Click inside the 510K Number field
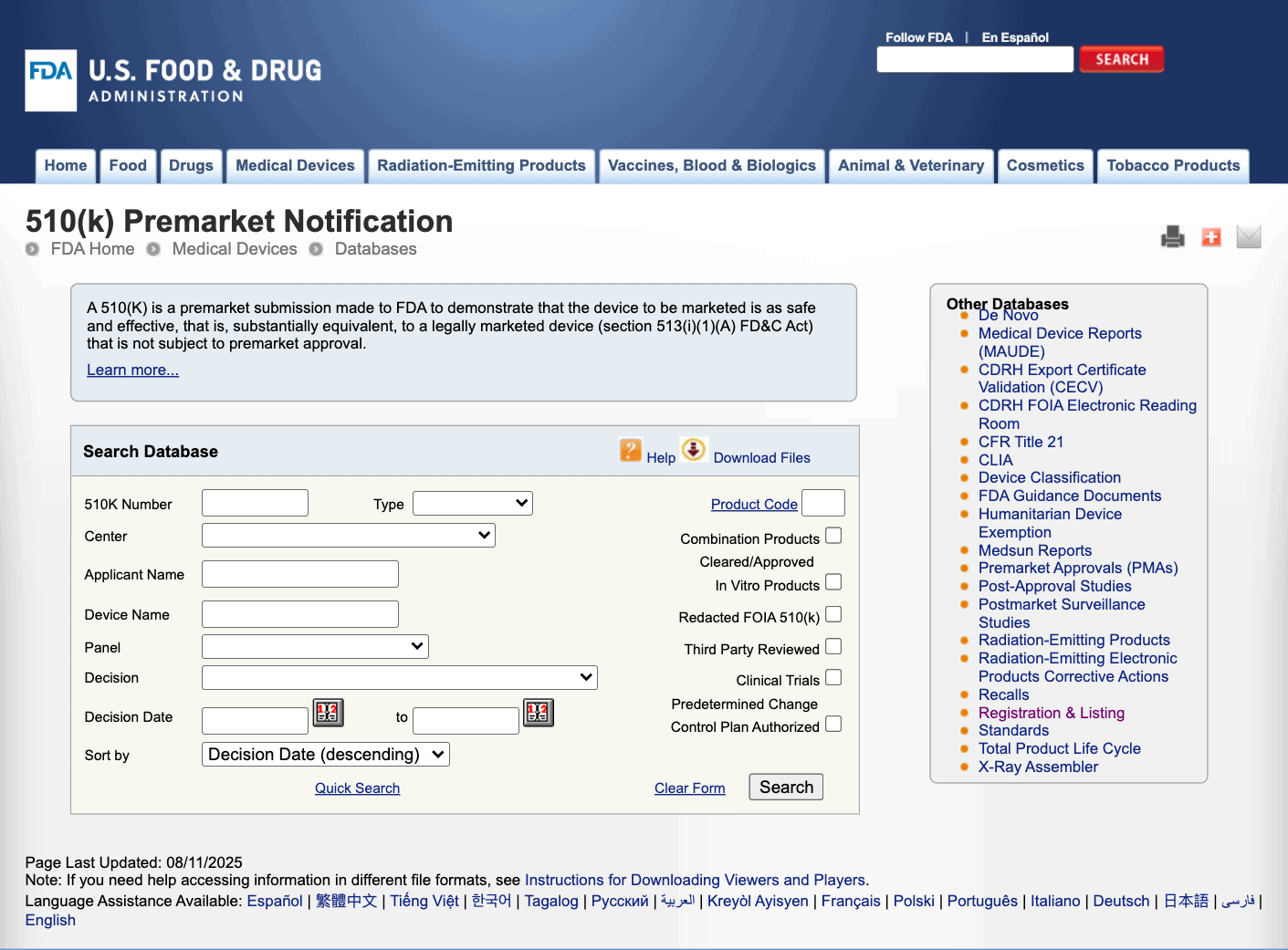 click(254, 503)
